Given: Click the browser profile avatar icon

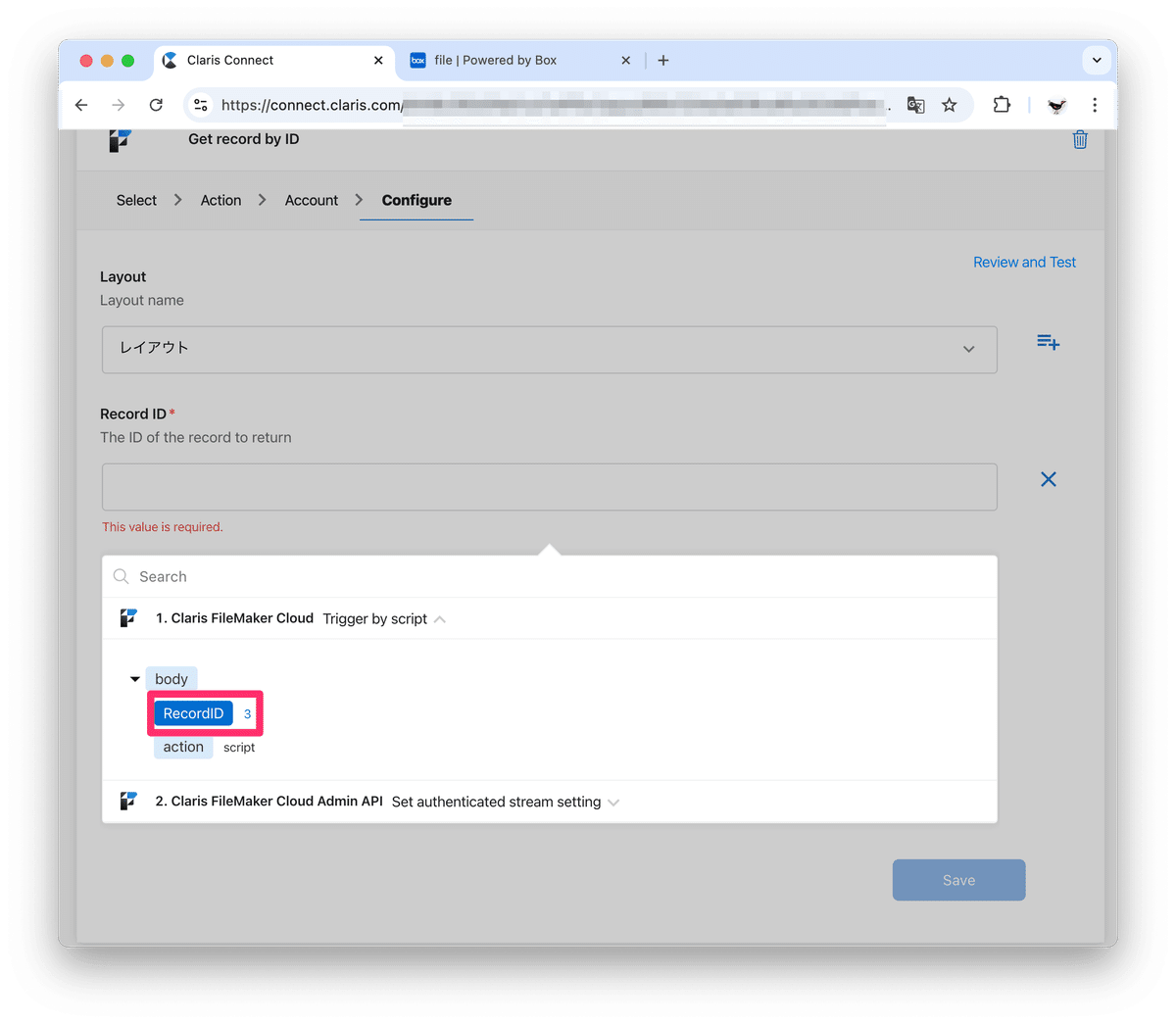Looking at the screenshot, I should pos(1055,105).
